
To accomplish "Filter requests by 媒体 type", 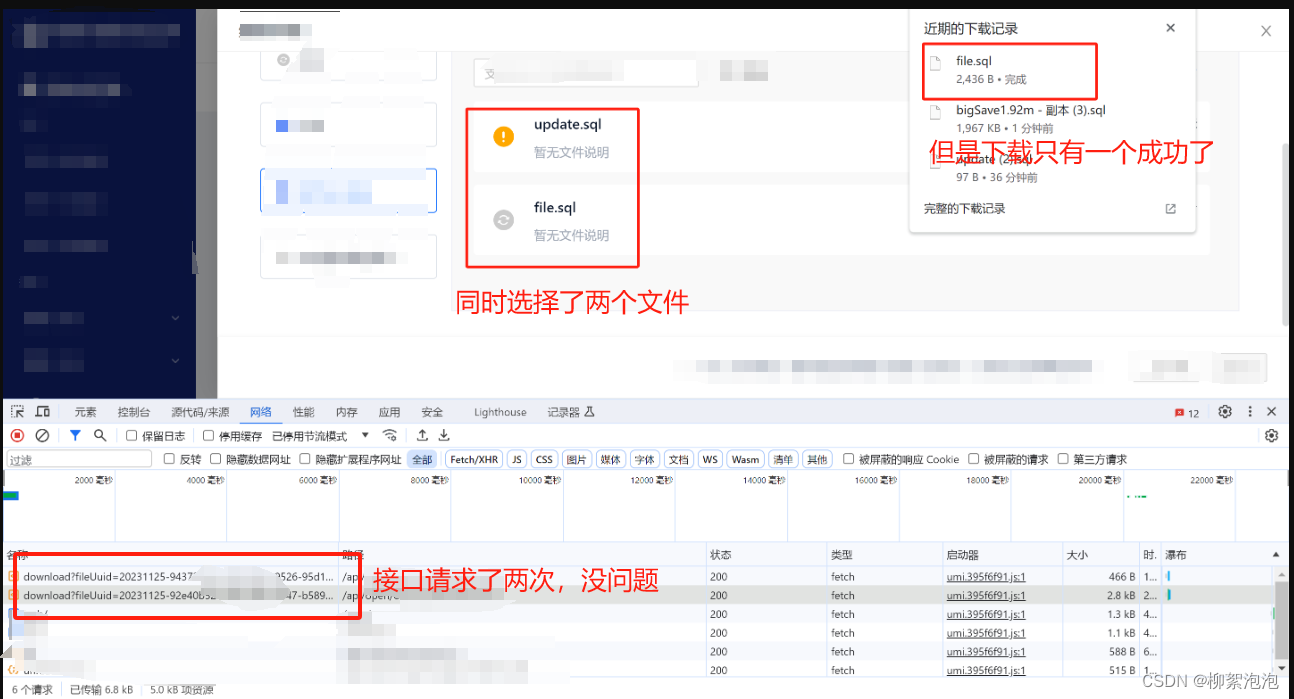I will coord(611,460).
